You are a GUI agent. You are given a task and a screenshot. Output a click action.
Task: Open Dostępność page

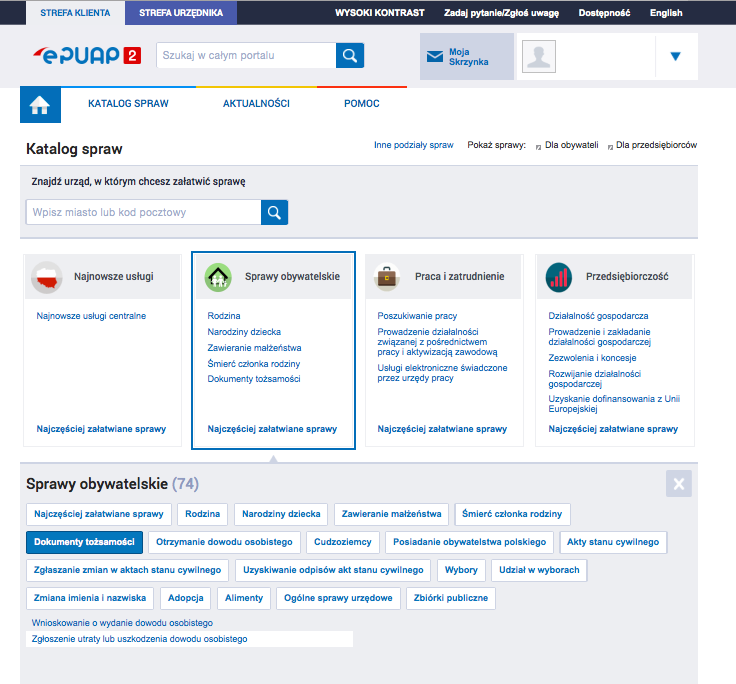(604, 13)
